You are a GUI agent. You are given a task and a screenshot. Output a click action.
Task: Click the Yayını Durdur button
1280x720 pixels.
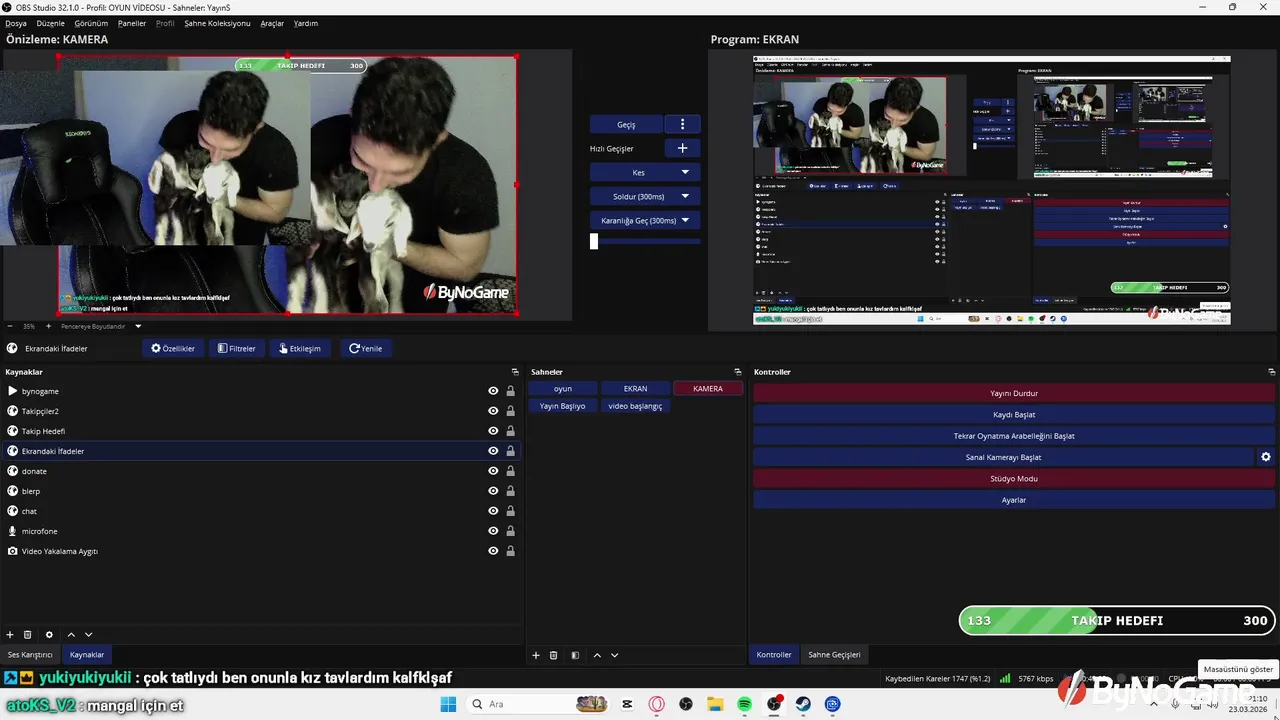(1014, 393)
